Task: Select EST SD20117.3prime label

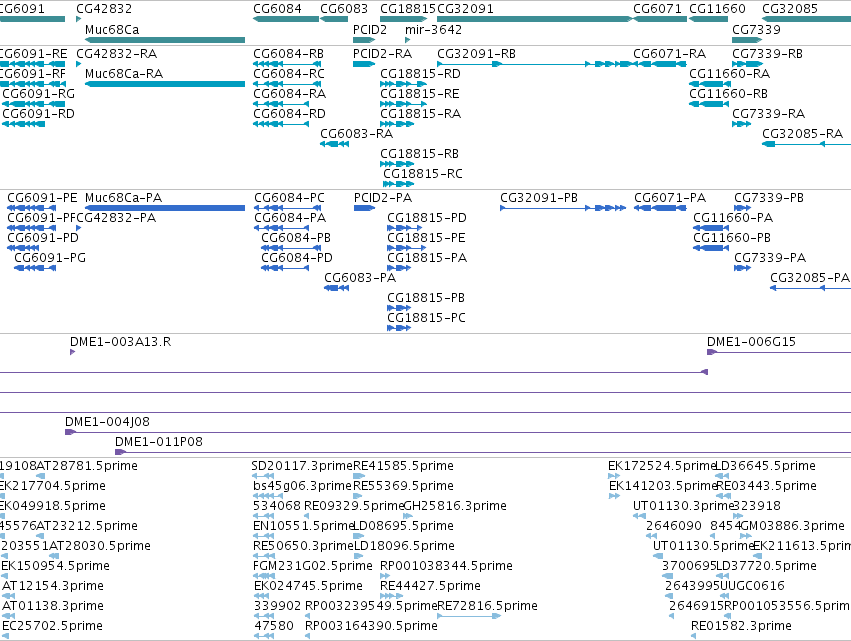Action: point(302,466)
